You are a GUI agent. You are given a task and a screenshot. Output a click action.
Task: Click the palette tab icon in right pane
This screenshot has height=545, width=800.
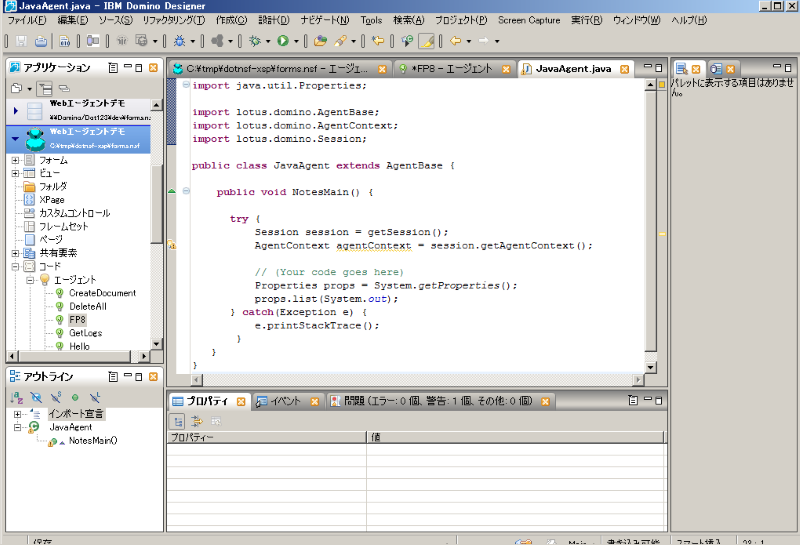[682, 69]
